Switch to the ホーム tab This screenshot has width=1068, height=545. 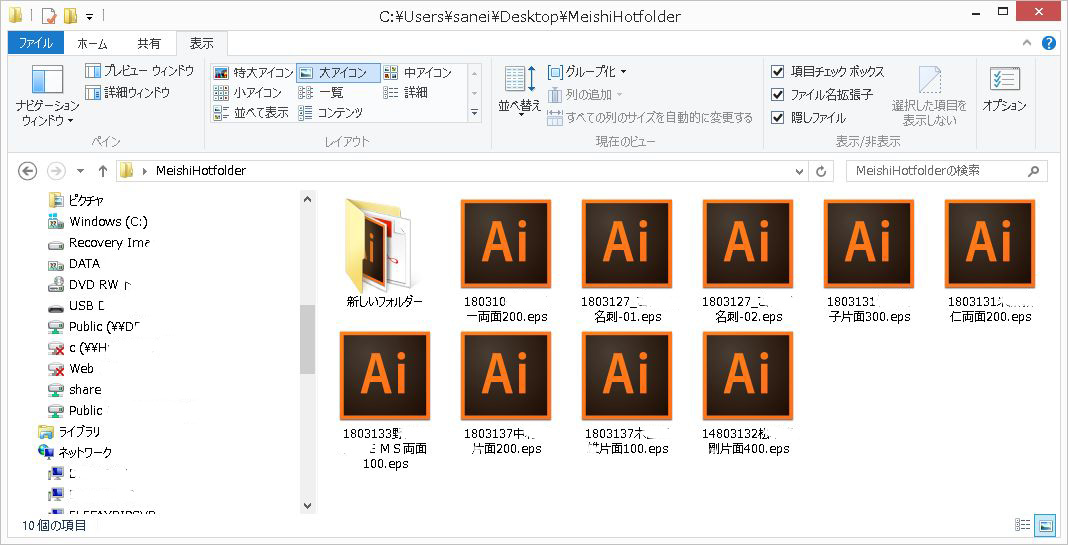tap(92, 43)
